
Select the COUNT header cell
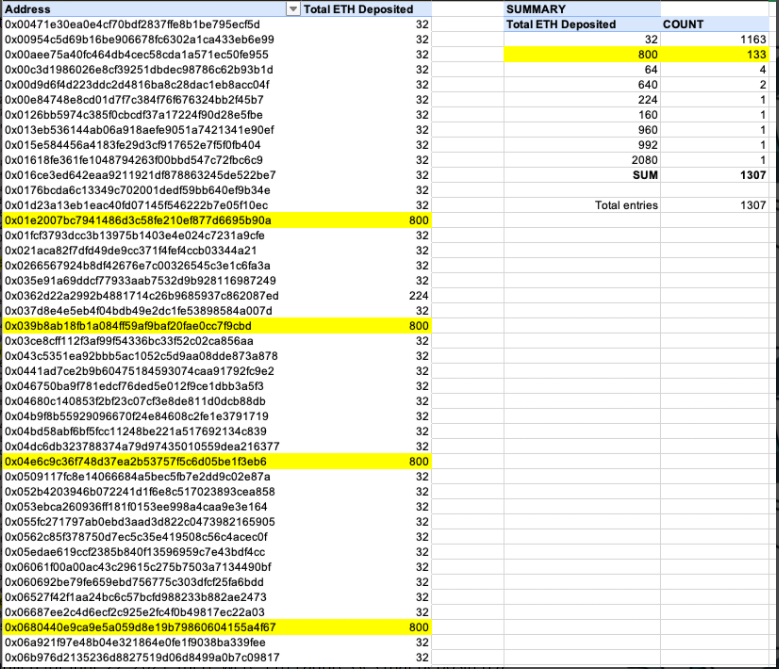pos(714,24)
